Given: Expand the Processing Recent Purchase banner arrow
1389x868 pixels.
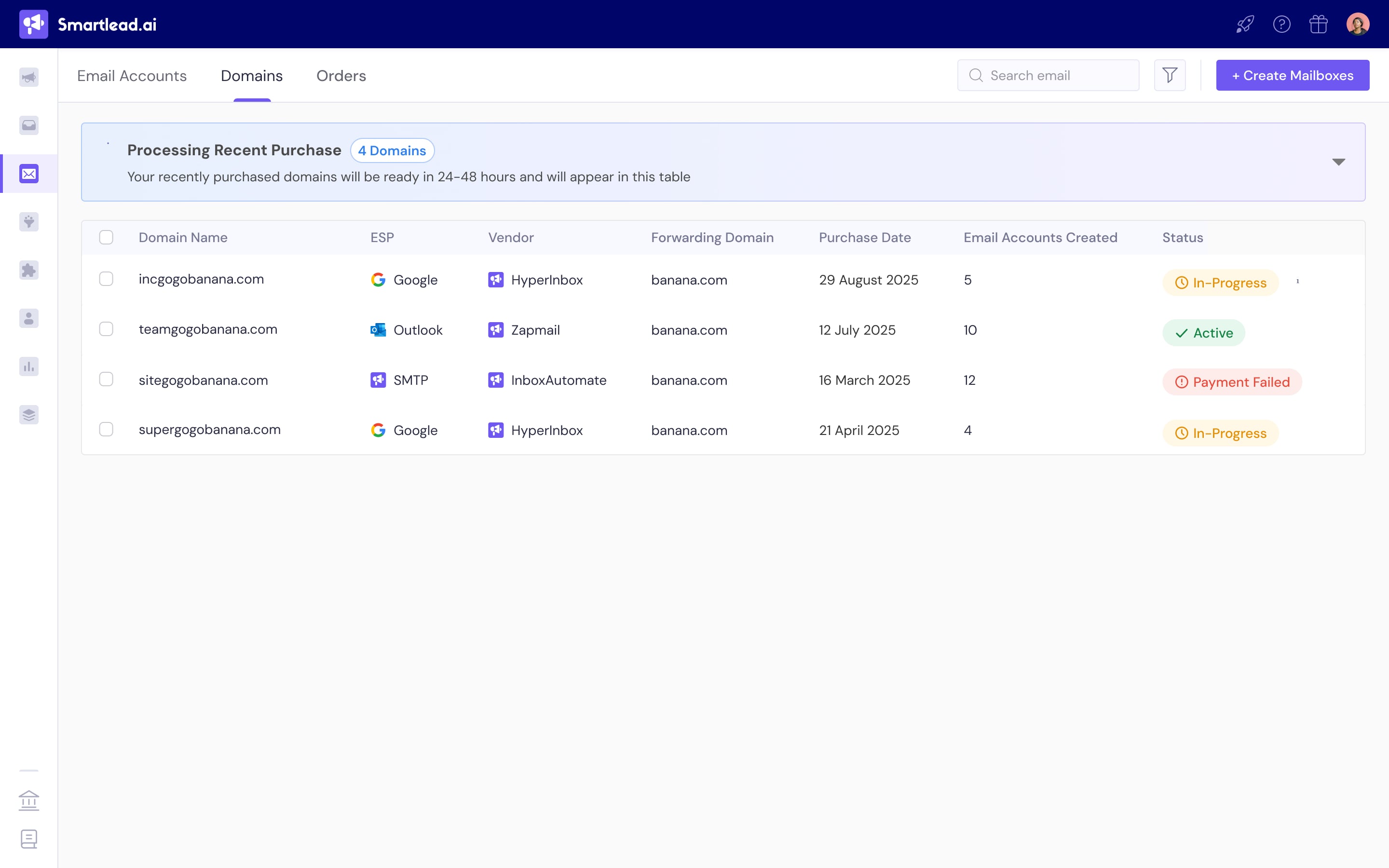Looking at the screenshot, I should click(1338, 162).
